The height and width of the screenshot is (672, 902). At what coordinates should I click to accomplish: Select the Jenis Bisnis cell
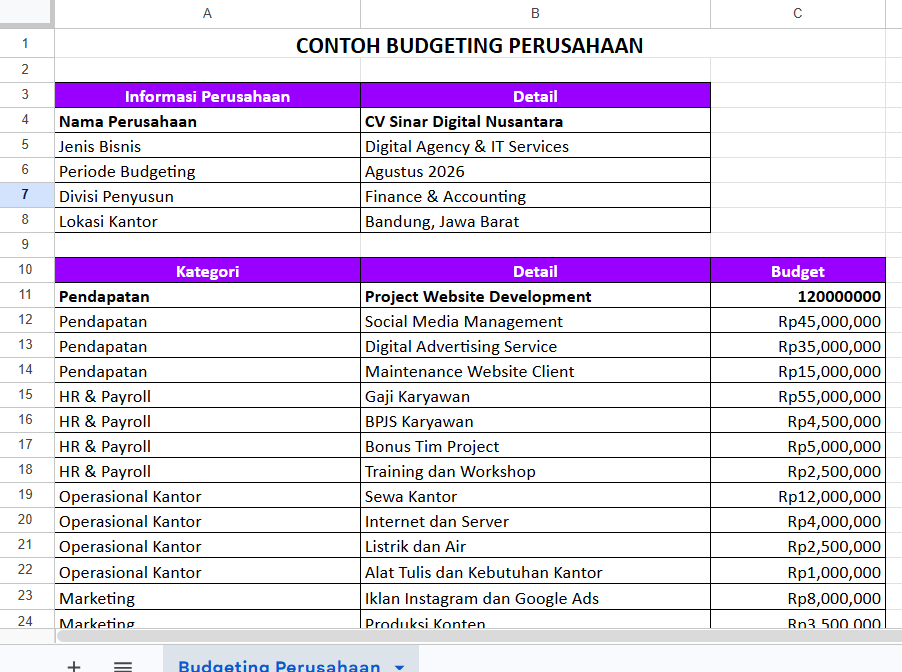208,146
